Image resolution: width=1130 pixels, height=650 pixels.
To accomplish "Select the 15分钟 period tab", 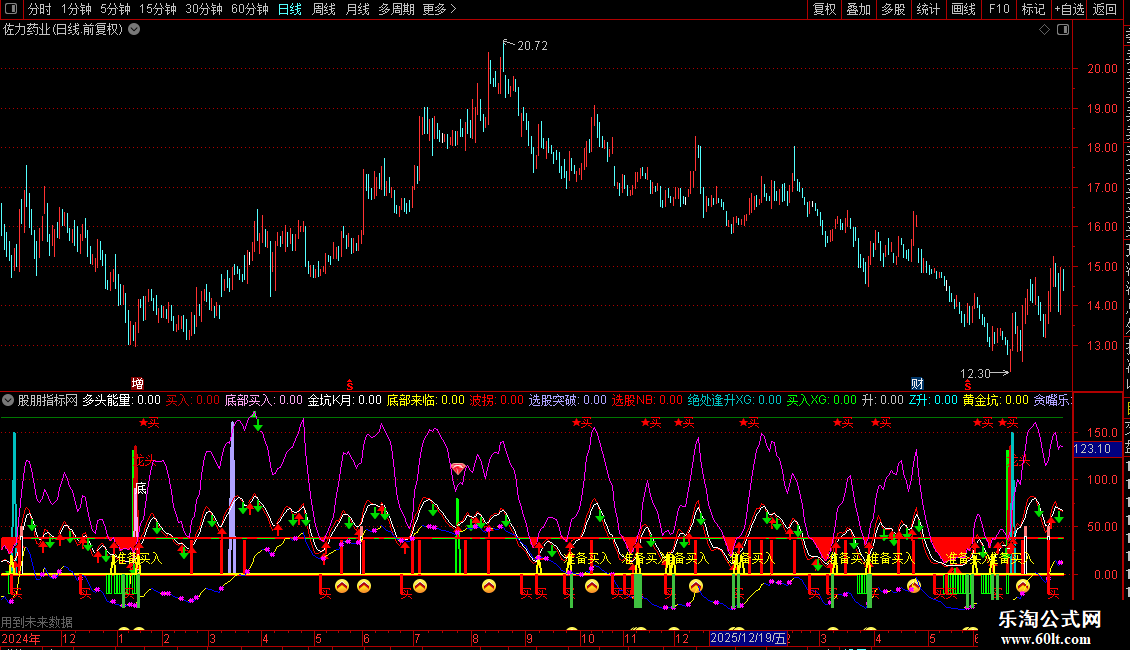I will pyautogui.click(x=158, y=9).
